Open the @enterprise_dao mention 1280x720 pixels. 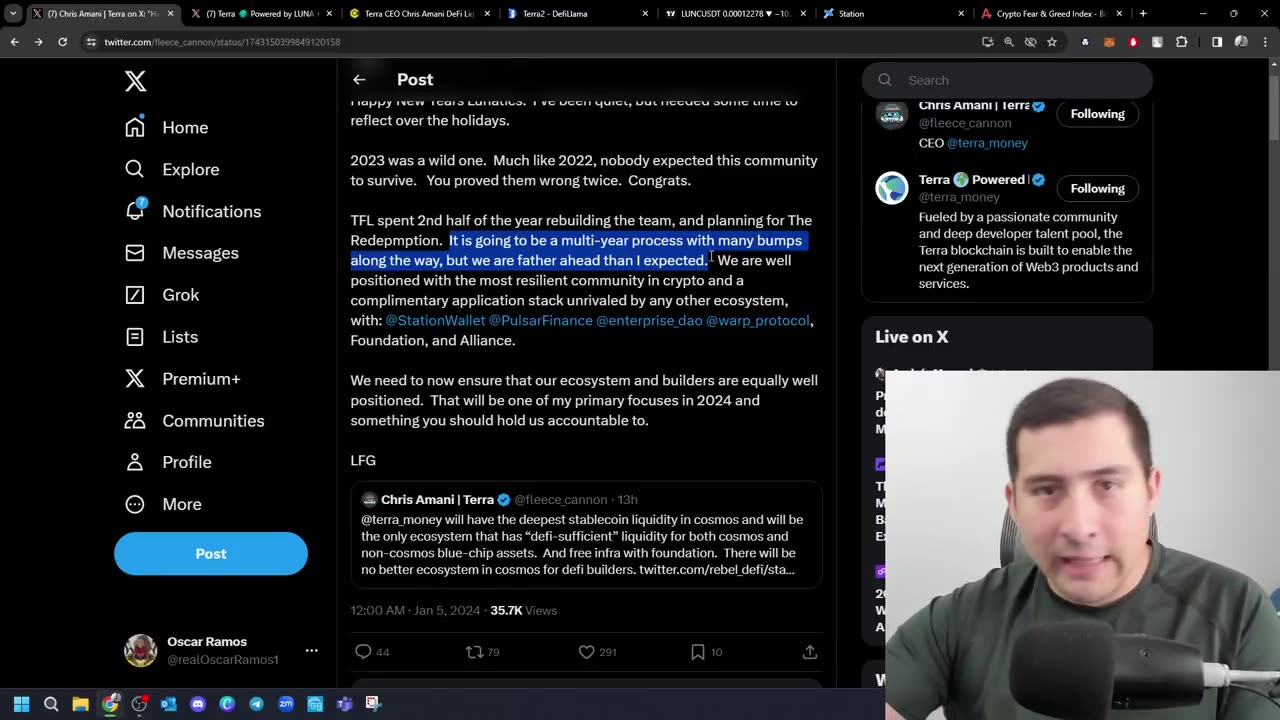point(649,320)
